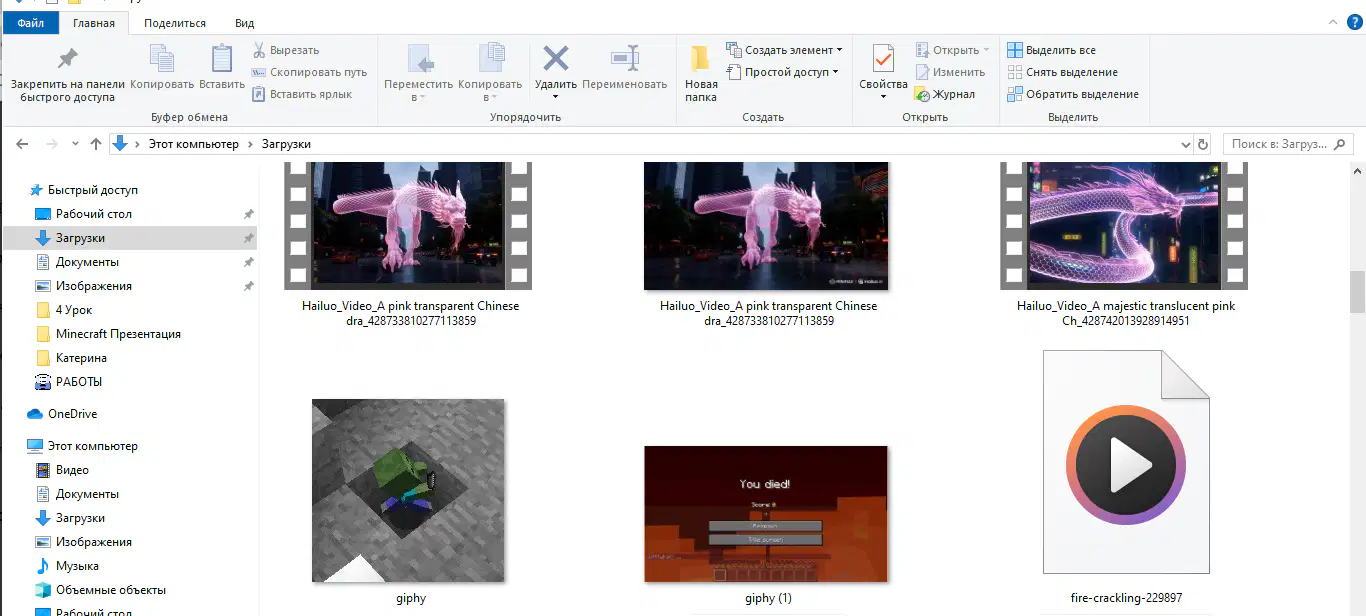Open the blue Help question icon
The height and width of the screenshot is (616, 1366).
point(1353,22)
